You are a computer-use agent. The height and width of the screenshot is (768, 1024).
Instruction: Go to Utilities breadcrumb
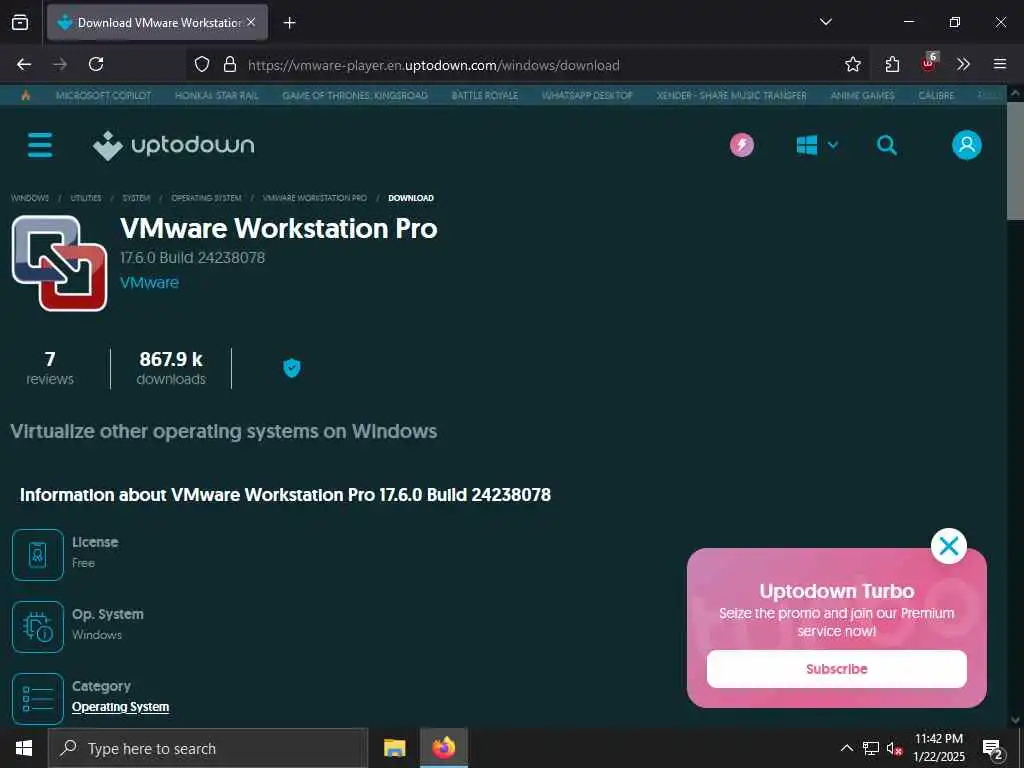click(x=86, y=198)
